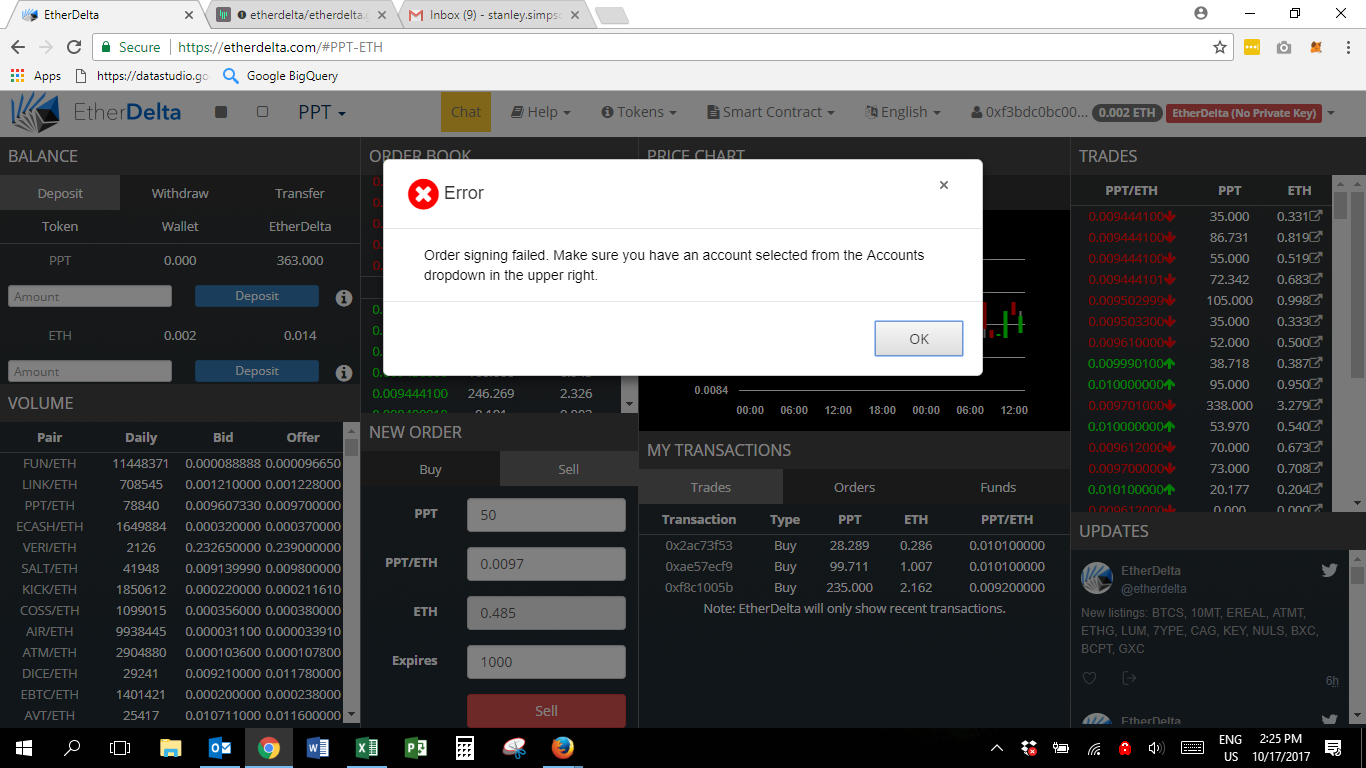Toggle the light outlined square theme button
This screenshot has width=1366, height=768.
pyautogui.click(x=262, y=112)
